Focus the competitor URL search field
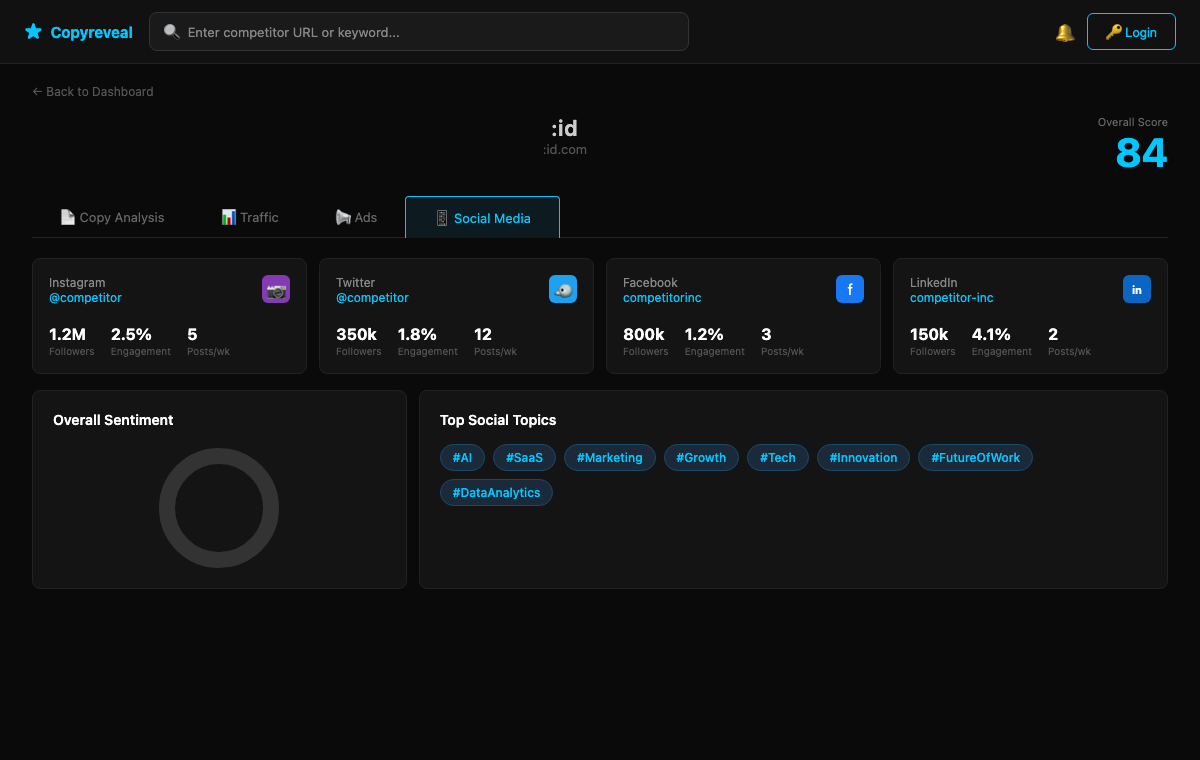 pyautogui.click(x=419, y=32)
